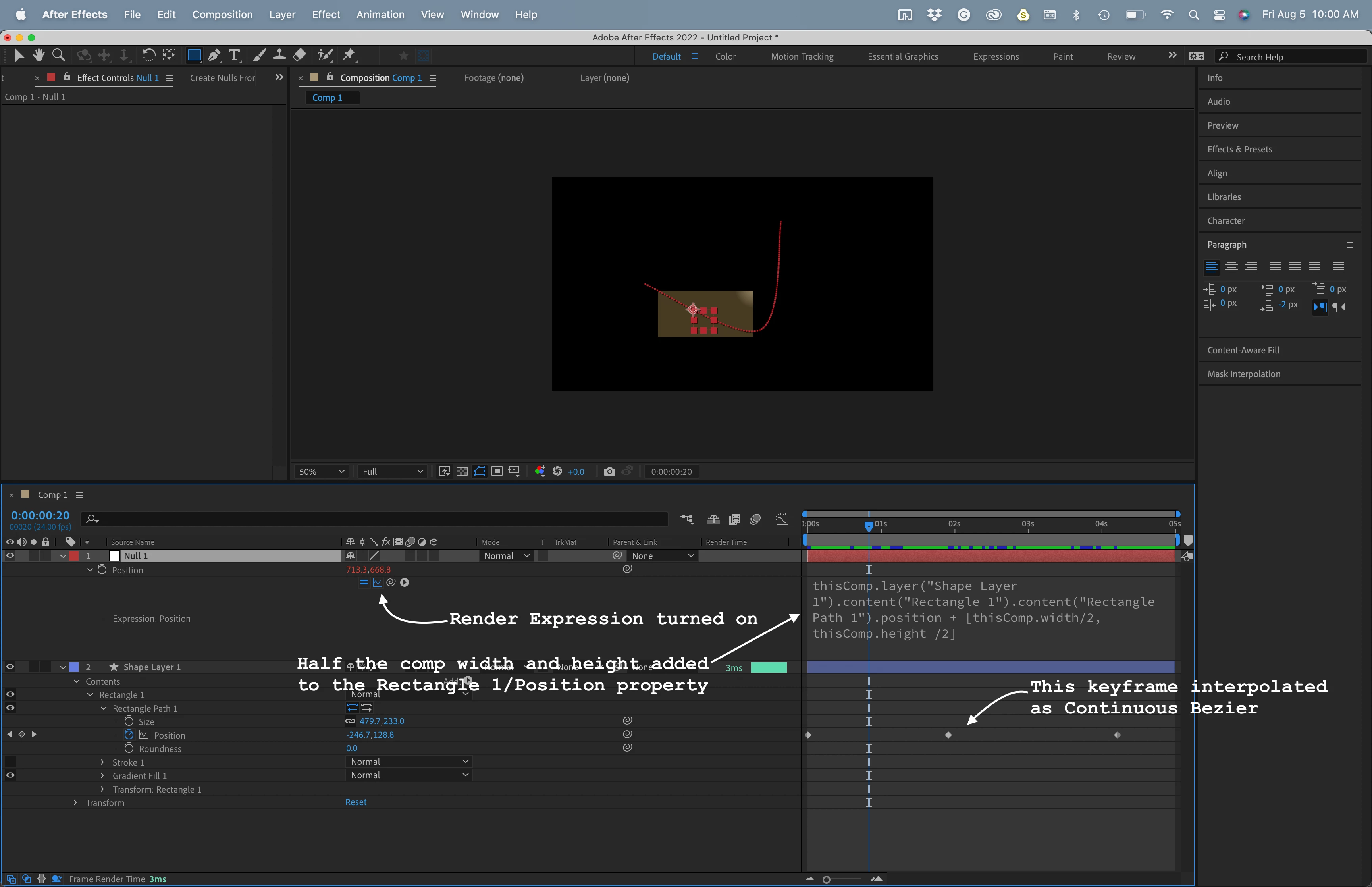
Task: Select the Puppet Pin tool
Action: (x=349, y=55)
